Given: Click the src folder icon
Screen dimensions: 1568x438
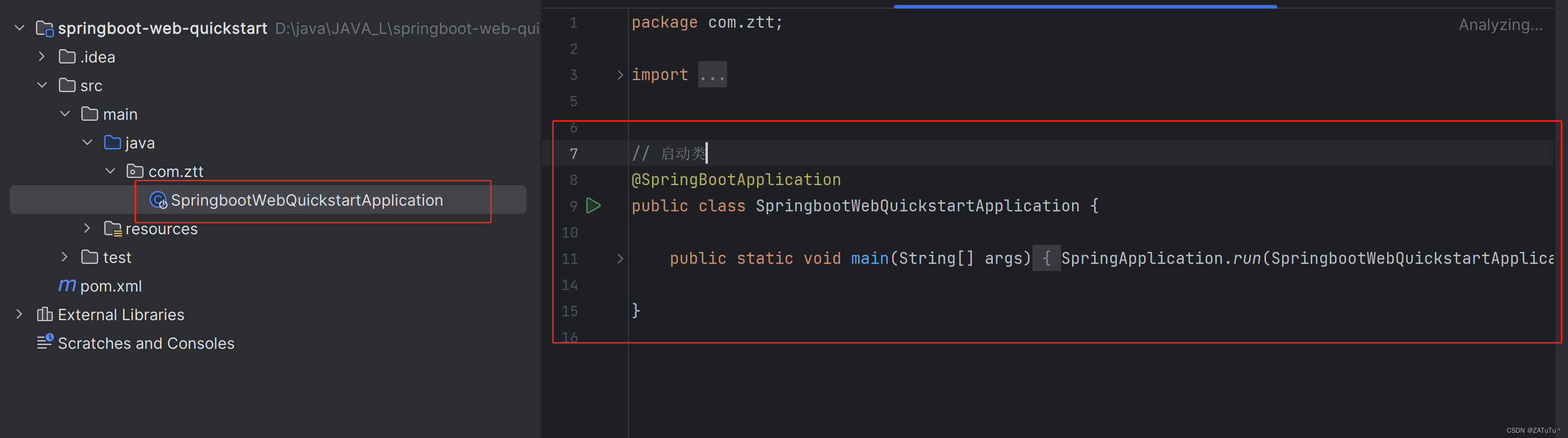Looking at the screenshot, I should tap(67, 85).
